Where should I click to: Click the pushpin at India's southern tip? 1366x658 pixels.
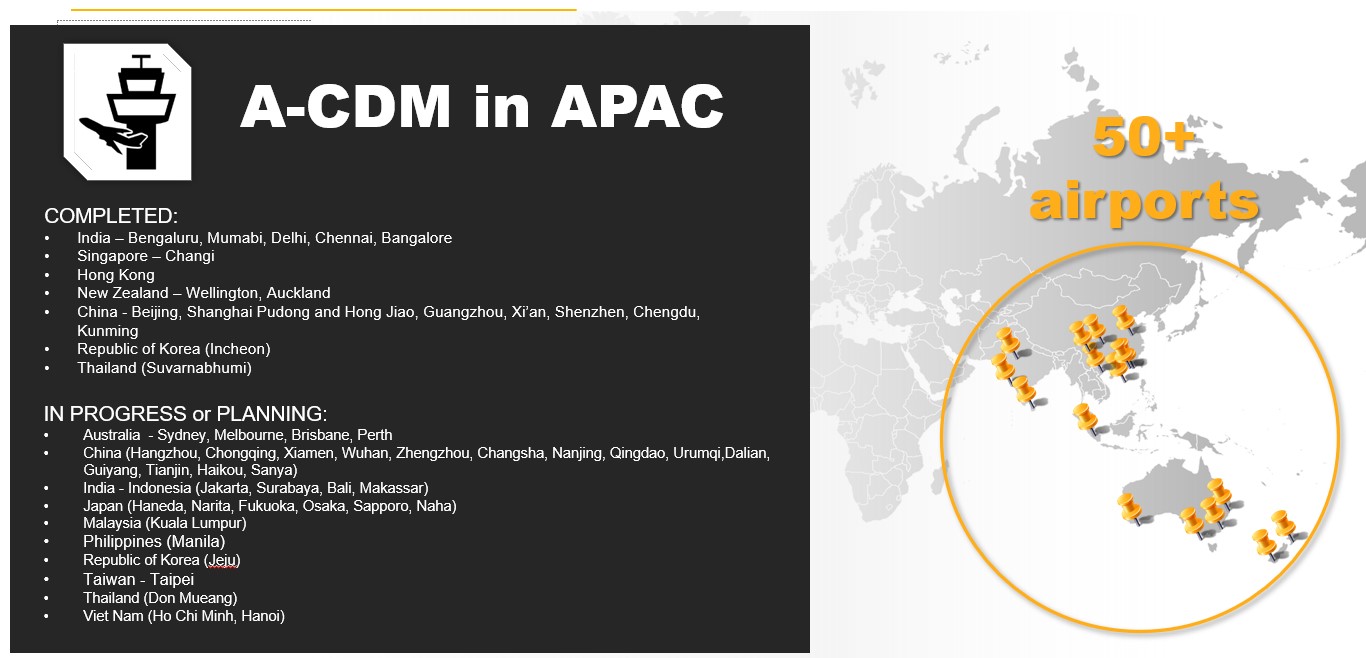point(1024,390)
